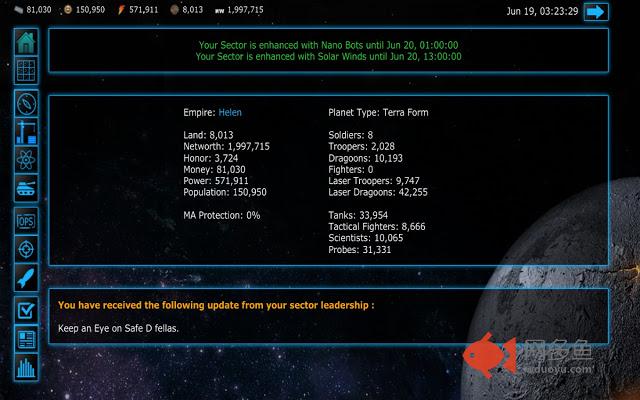Open the checkbox tasks icon
This screenshot has width=640, height=400.
26,311
